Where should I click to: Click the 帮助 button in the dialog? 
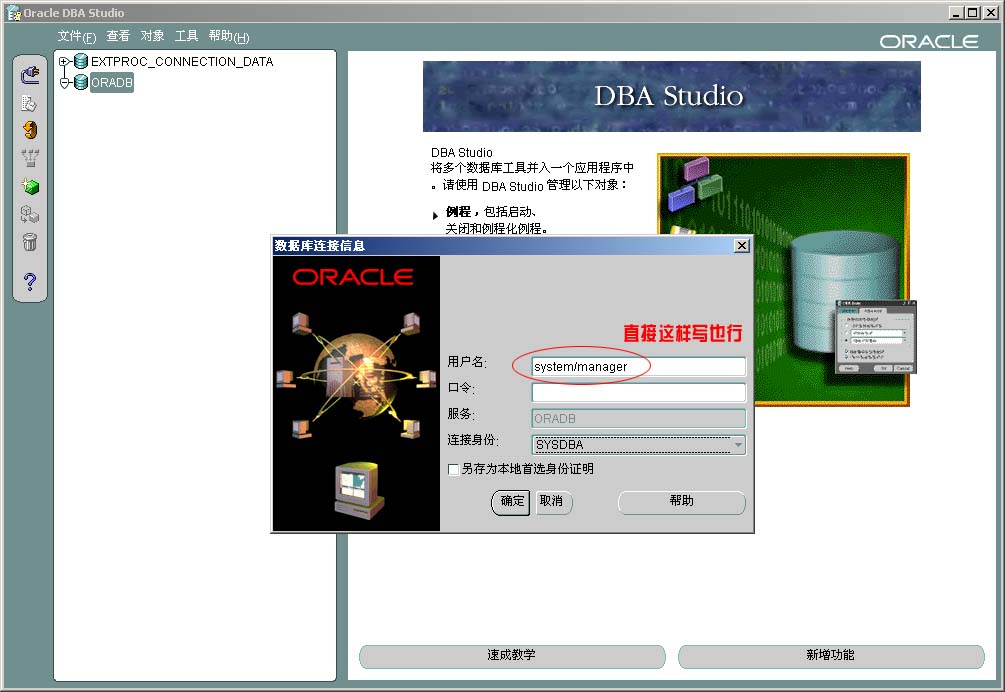681,502
